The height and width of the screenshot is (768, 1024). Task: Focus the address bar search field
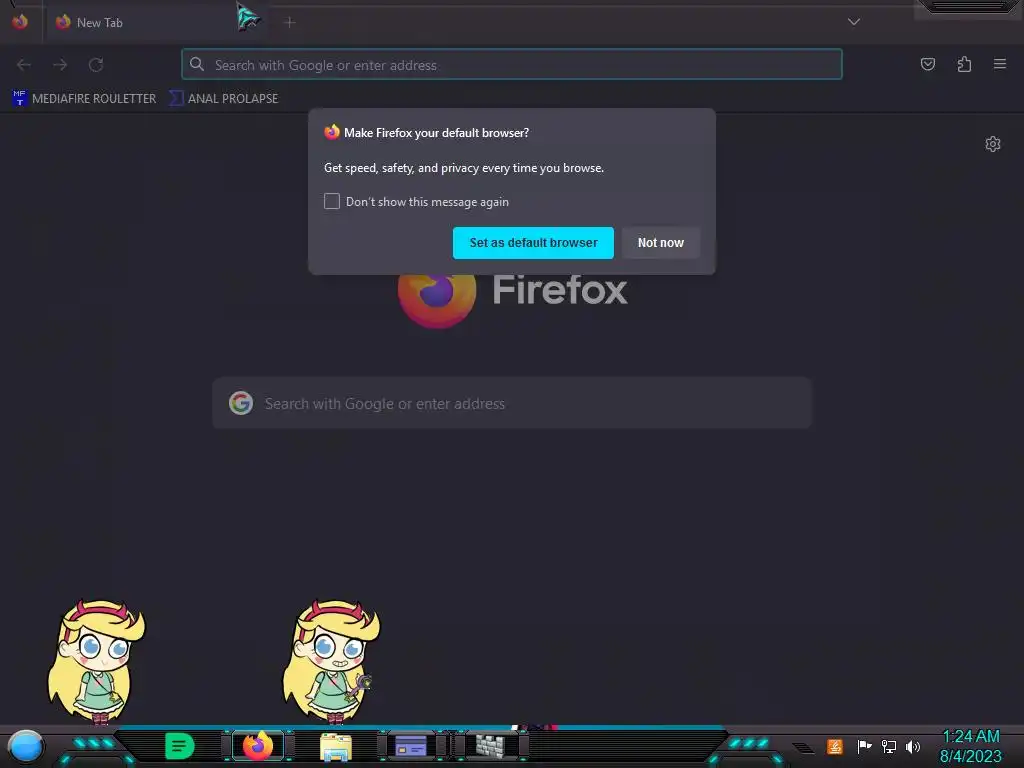(512, 65)
